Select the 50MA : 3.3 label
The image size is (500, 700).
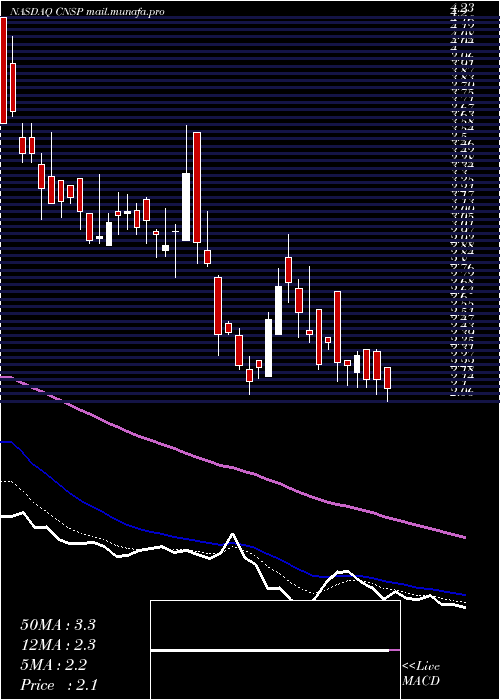pyautogui.click(x=58, y=625)
